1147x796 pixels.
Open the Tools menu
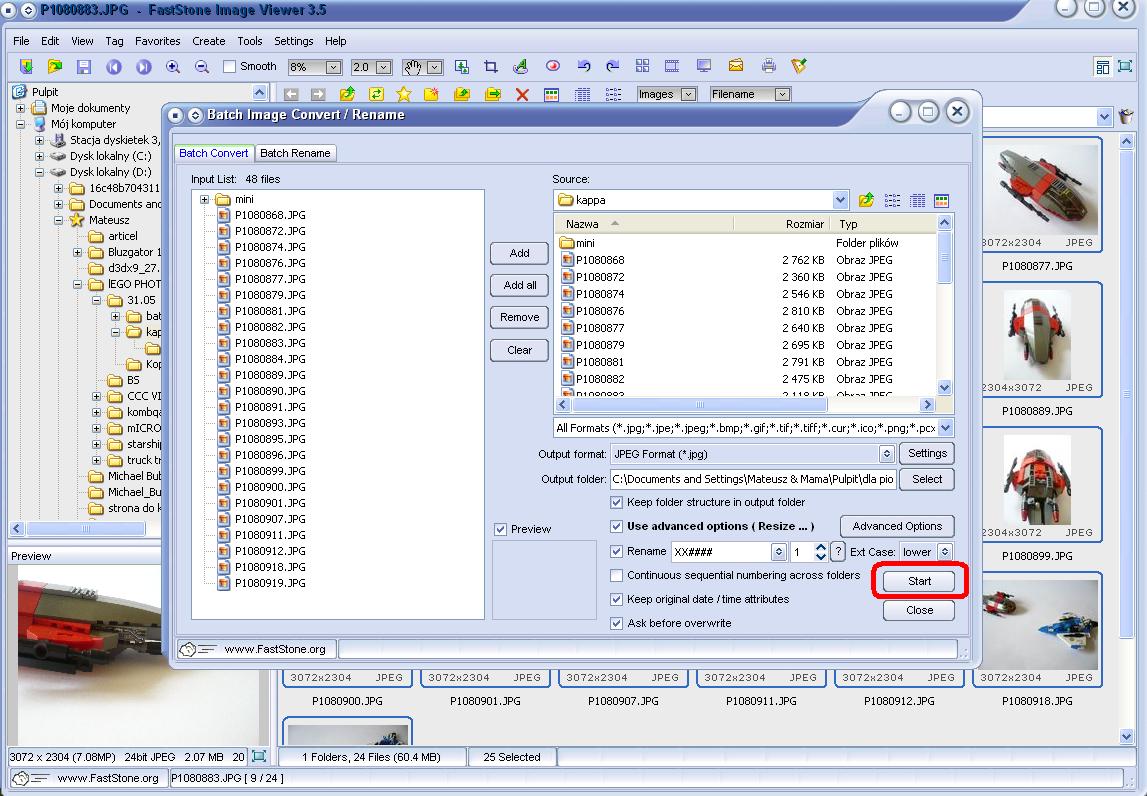[249, 41]
